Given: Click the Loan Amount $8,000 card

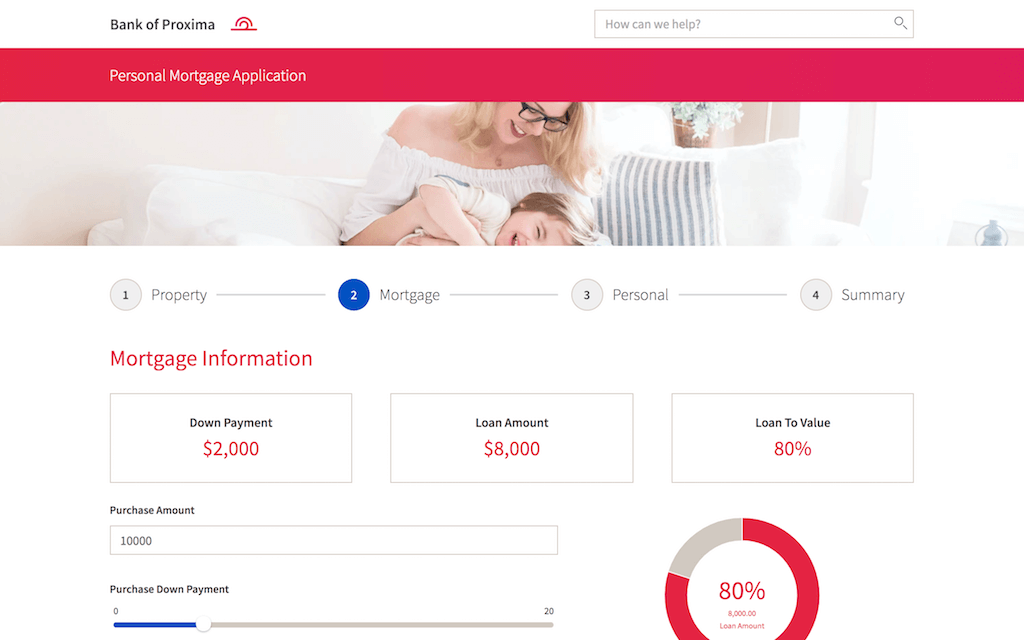Looking at the screenshot, I should (511, 438).
